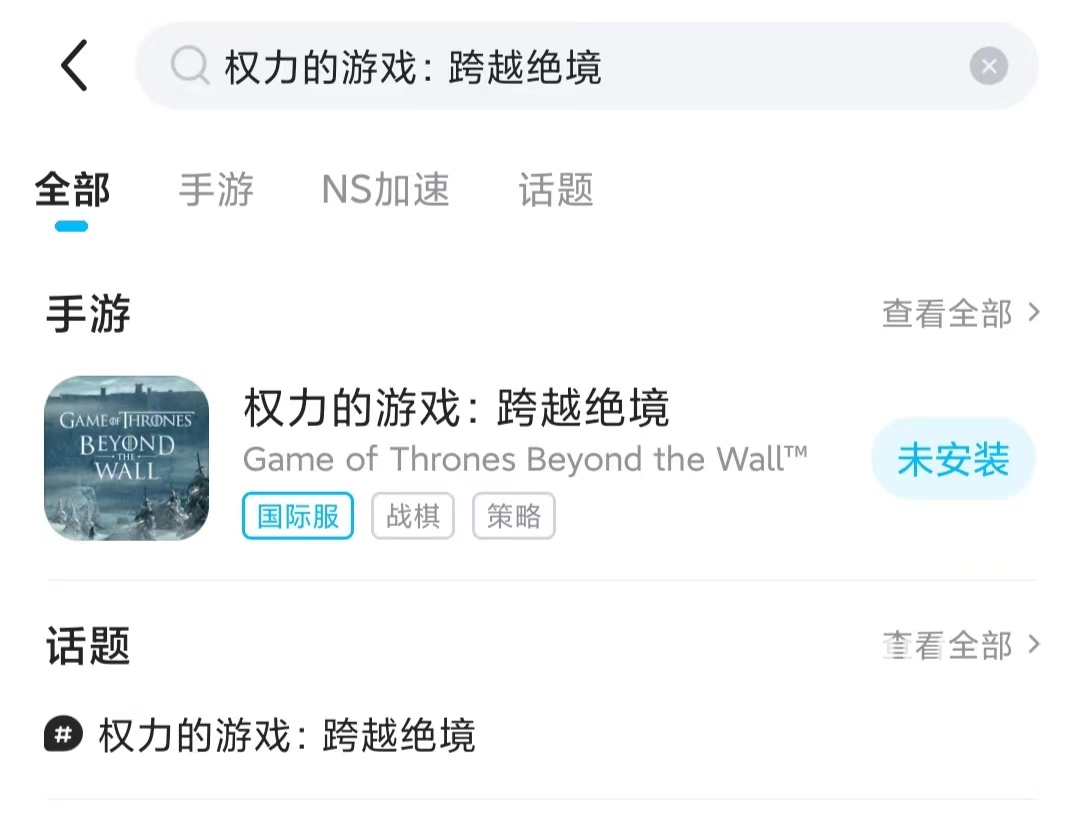
Task: Tap the 未安装 button
Action: (x=953, y=459)
